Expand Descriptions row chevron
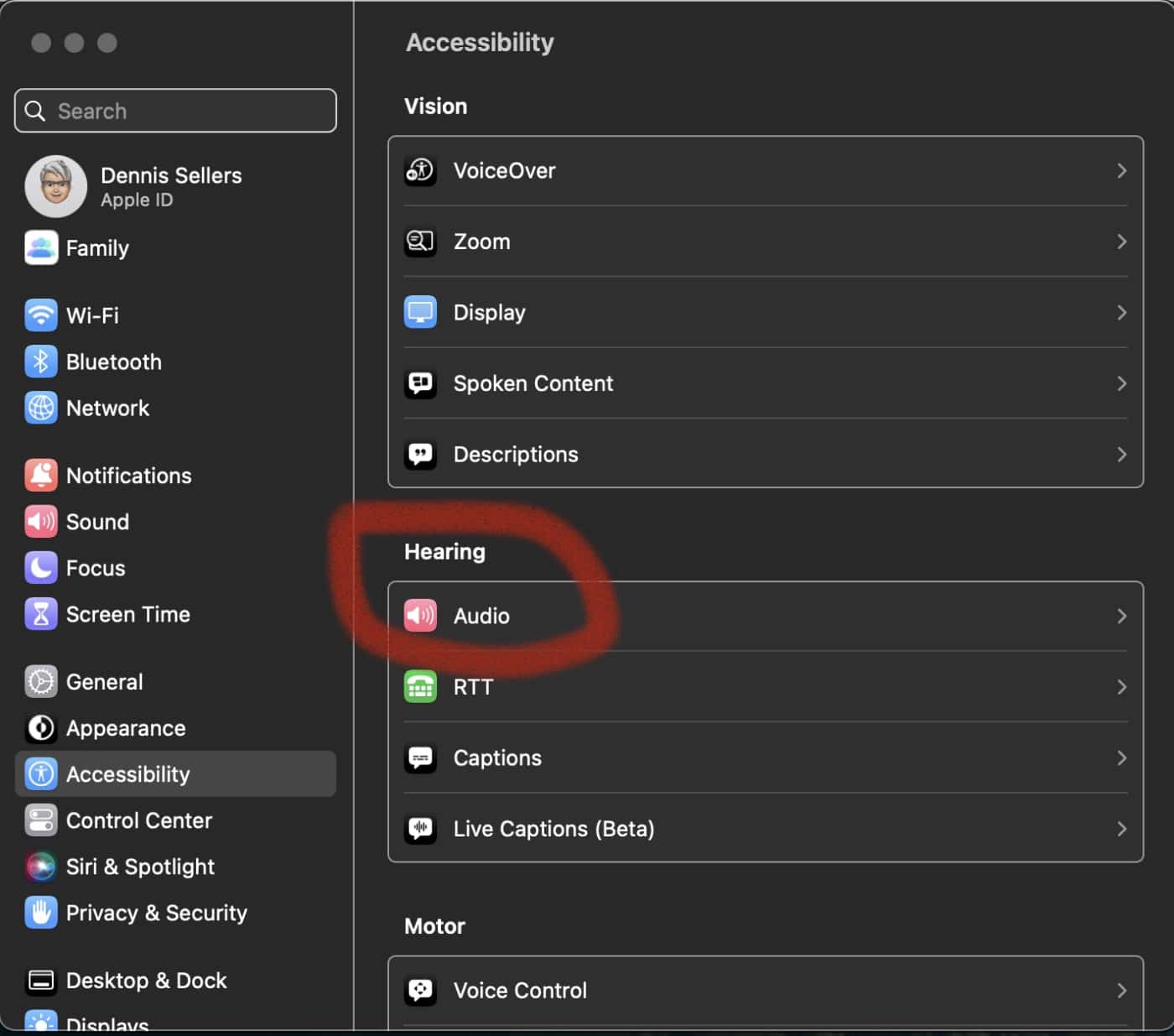This screenshot has width=1174, height=1036. (x=1121, y=454)
